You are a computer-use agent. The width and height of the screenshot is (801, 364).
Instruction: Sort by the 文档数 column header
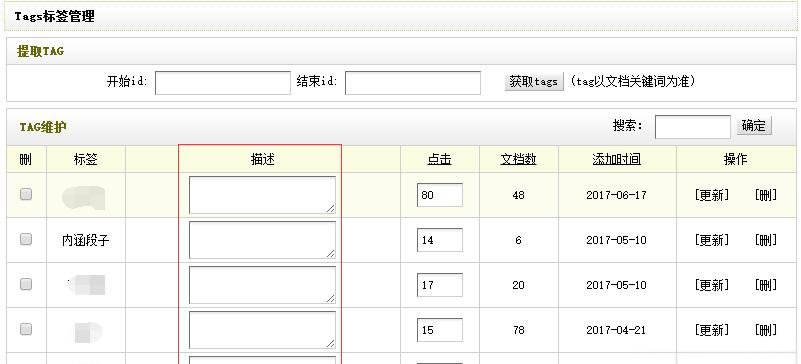tap(519, 160)
